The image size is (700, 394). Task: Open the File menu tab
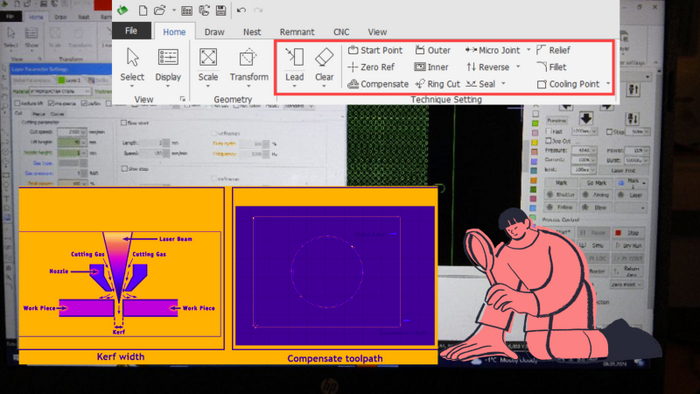131,30
